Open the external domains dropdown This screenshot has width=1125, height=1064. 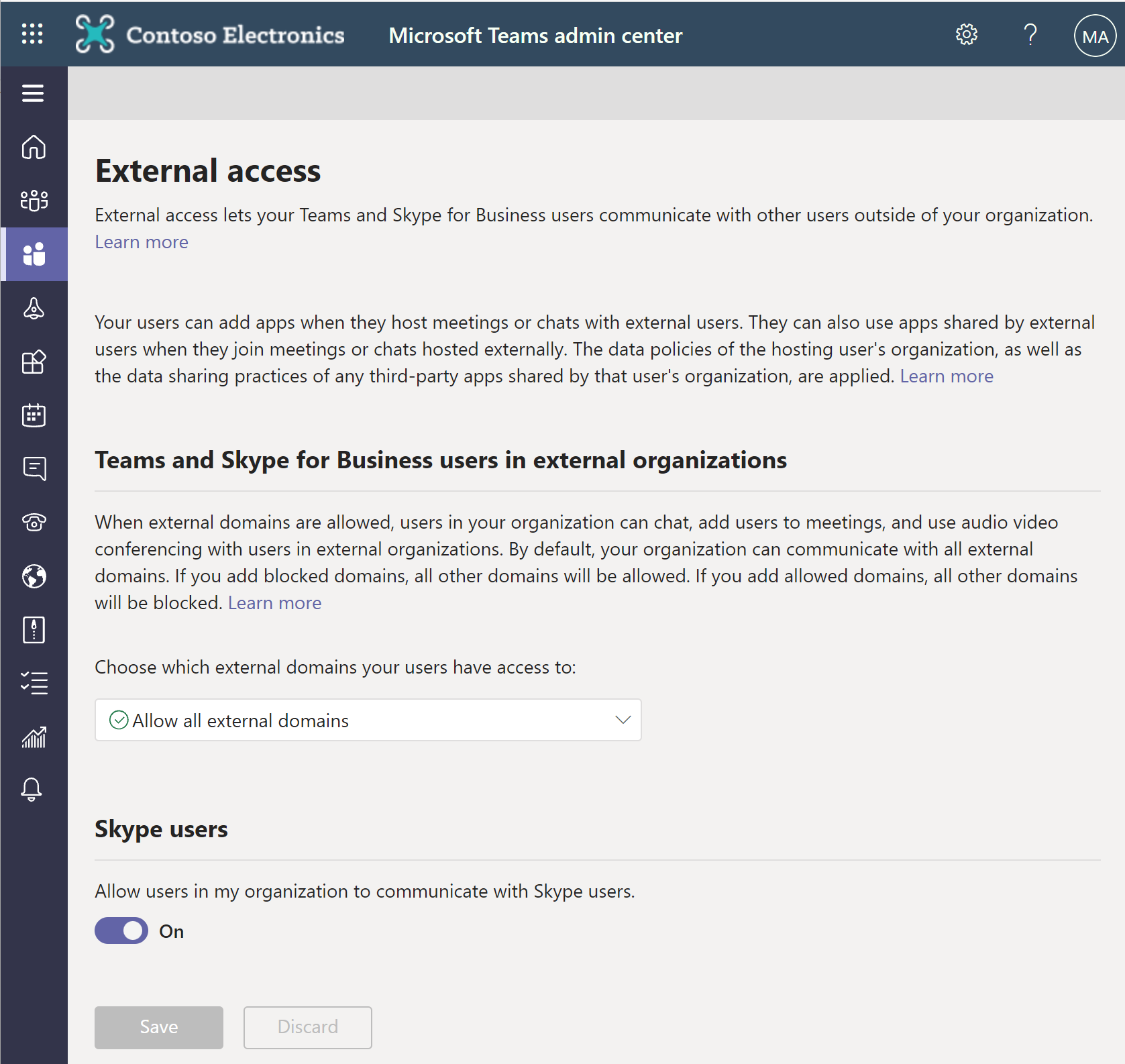click(x=368, y=720)
